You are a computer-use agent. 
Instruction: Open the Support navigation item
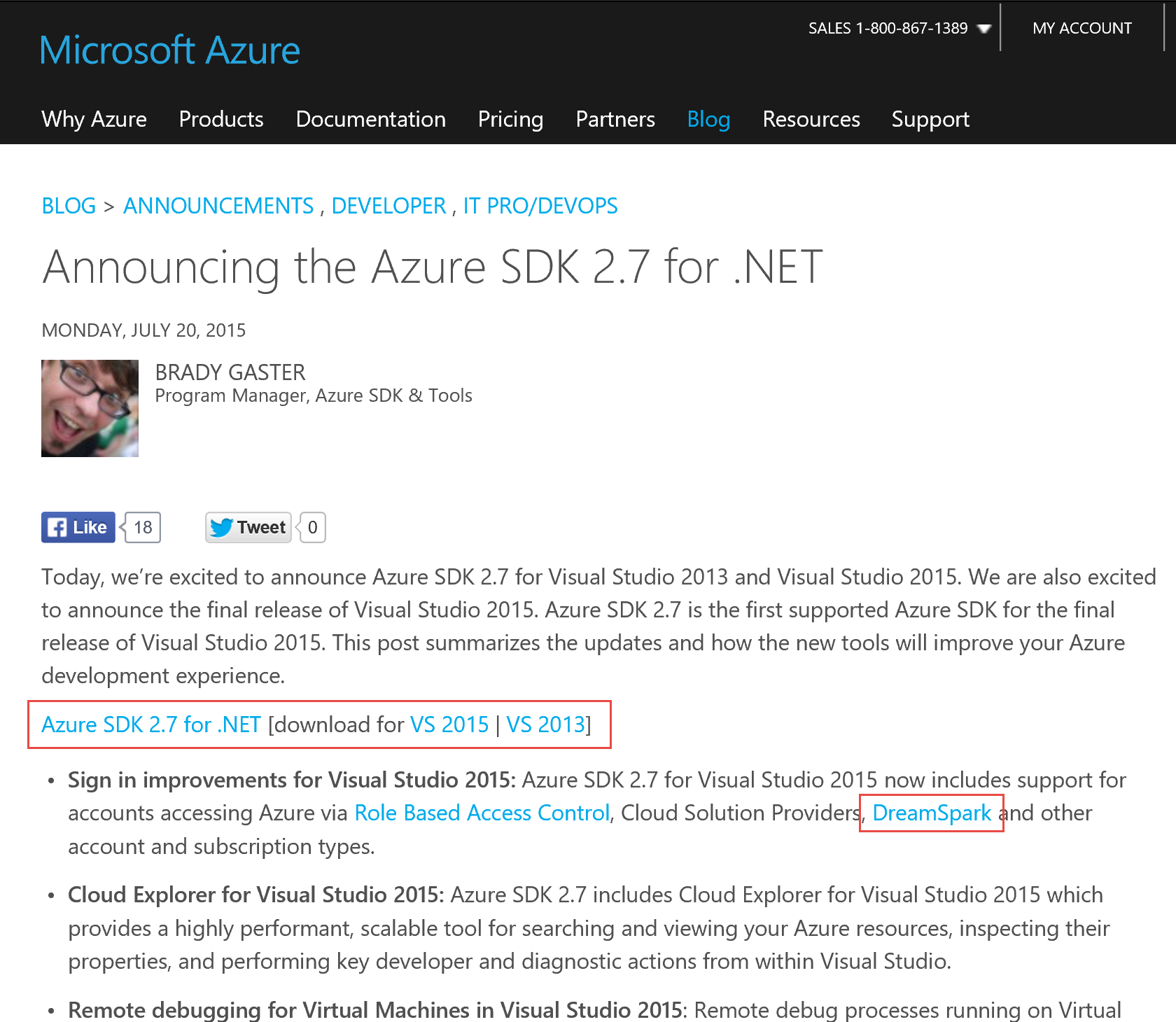(x=930, y=119)
